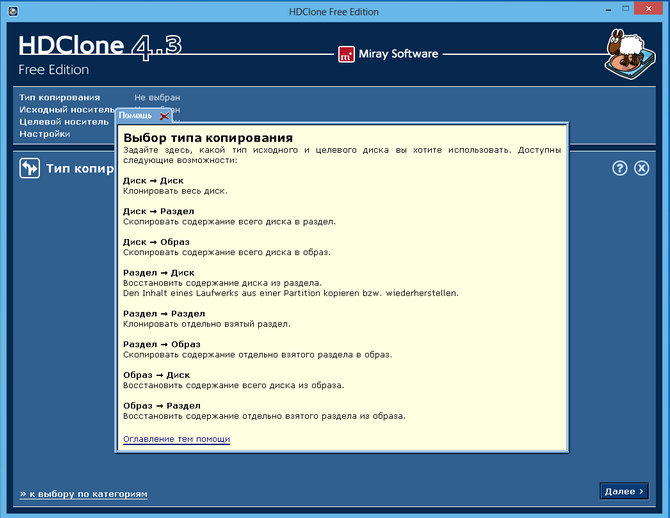Image resolution: width=670 pixels, height=518 pixels.
Task: Select the Целевой носитель step
Action: (64, 122)
